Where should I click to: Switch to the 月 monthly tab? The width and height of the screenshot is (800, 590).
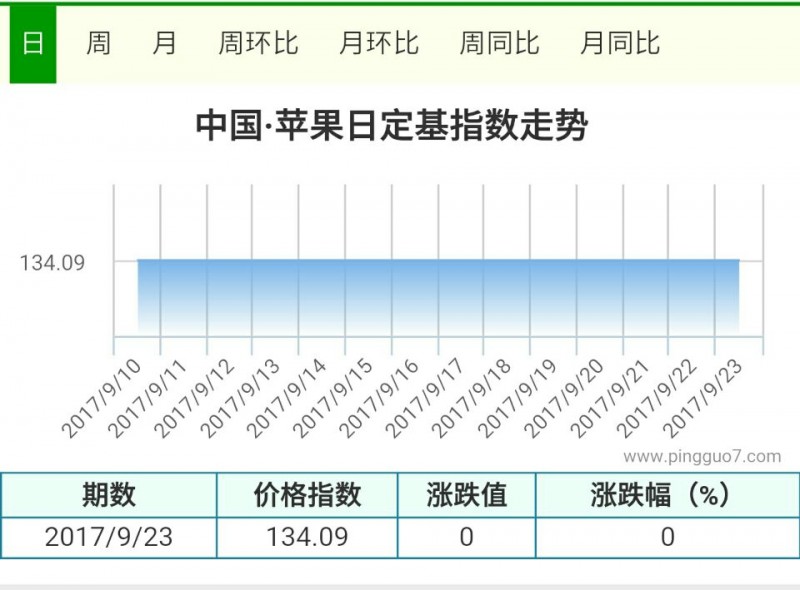click(x=164, y=43)
